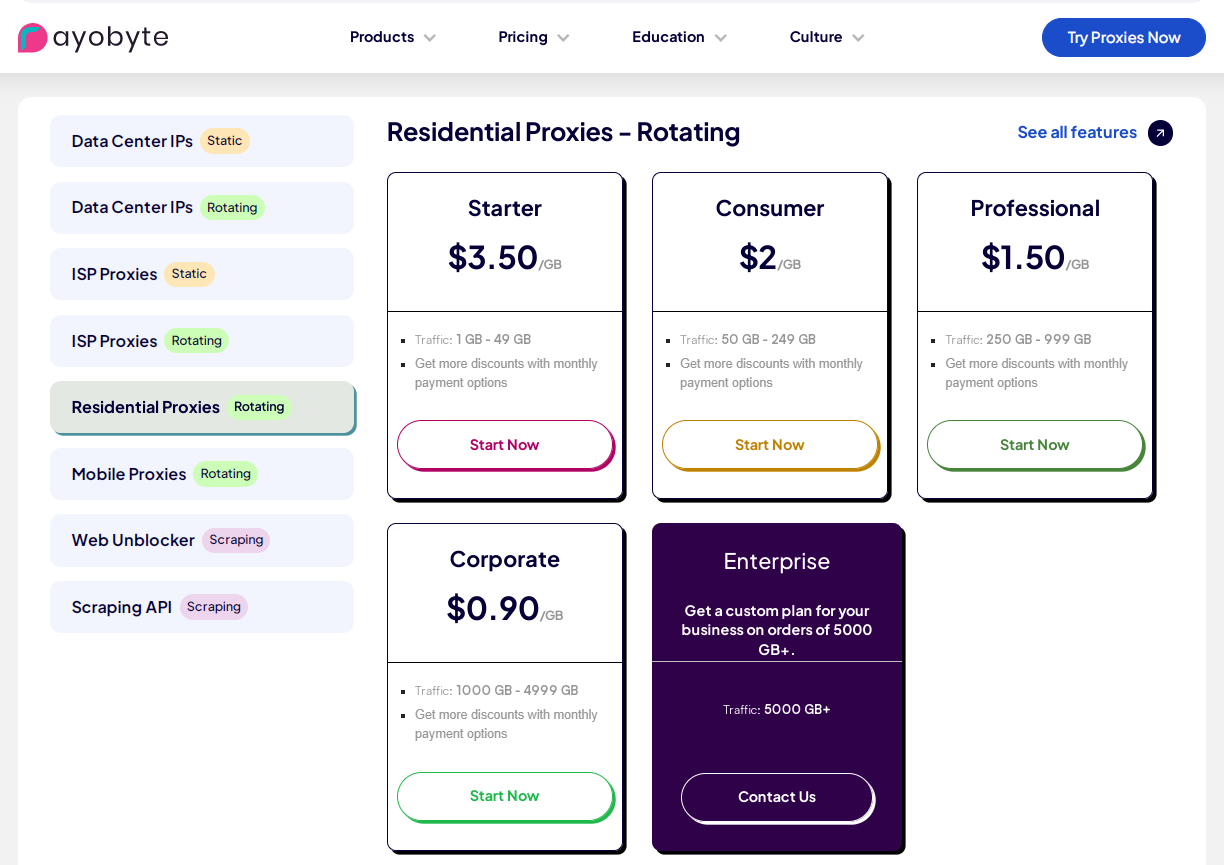The width and height of the screenshot is (1224, 865).
Task: Click Traffic 50 GB - 249 GB text
Action: pyautogui.click(x=748, y=340)
